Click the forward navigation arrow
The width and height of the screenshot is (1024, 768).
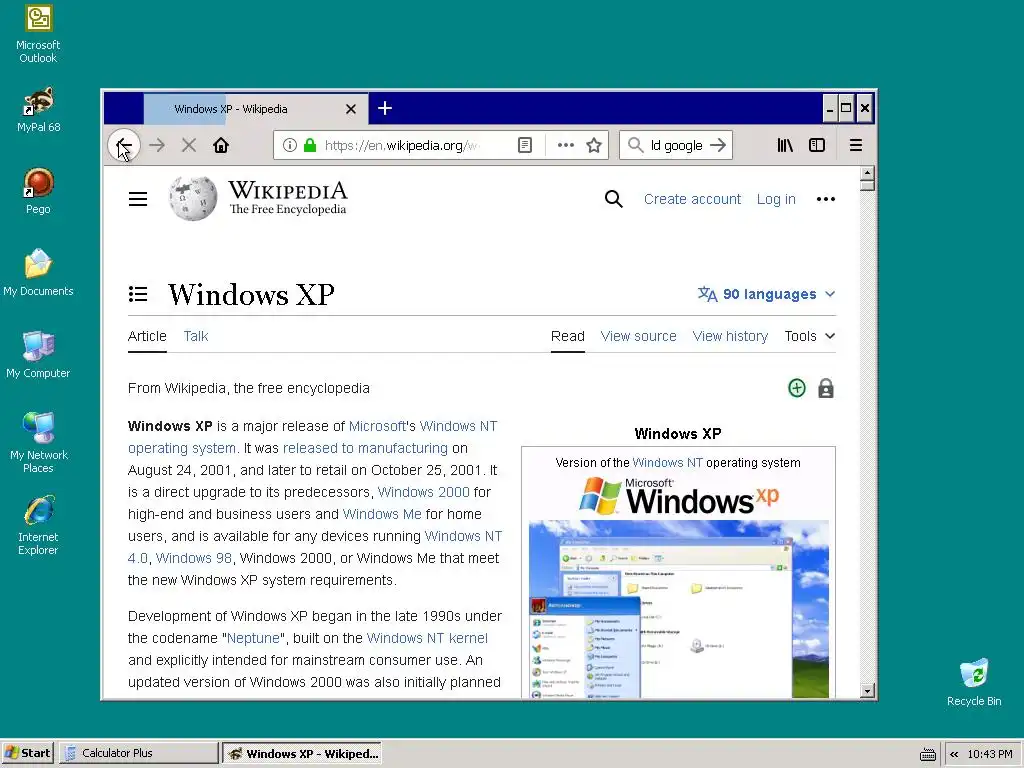coord(157,145)
